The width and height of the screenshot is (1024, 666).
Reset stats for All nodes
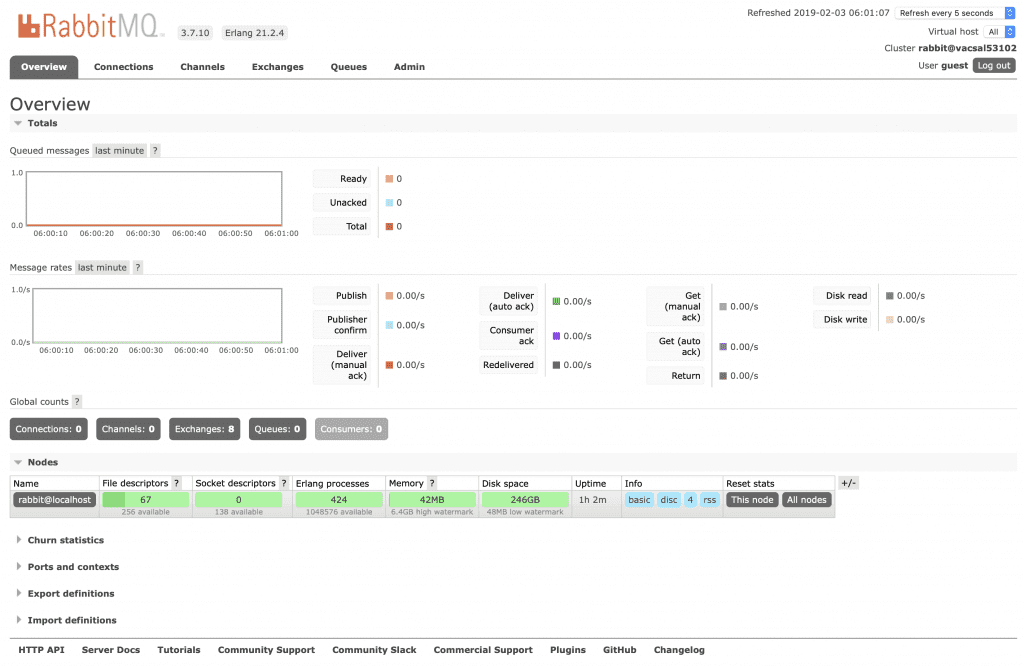click(807, 500)
